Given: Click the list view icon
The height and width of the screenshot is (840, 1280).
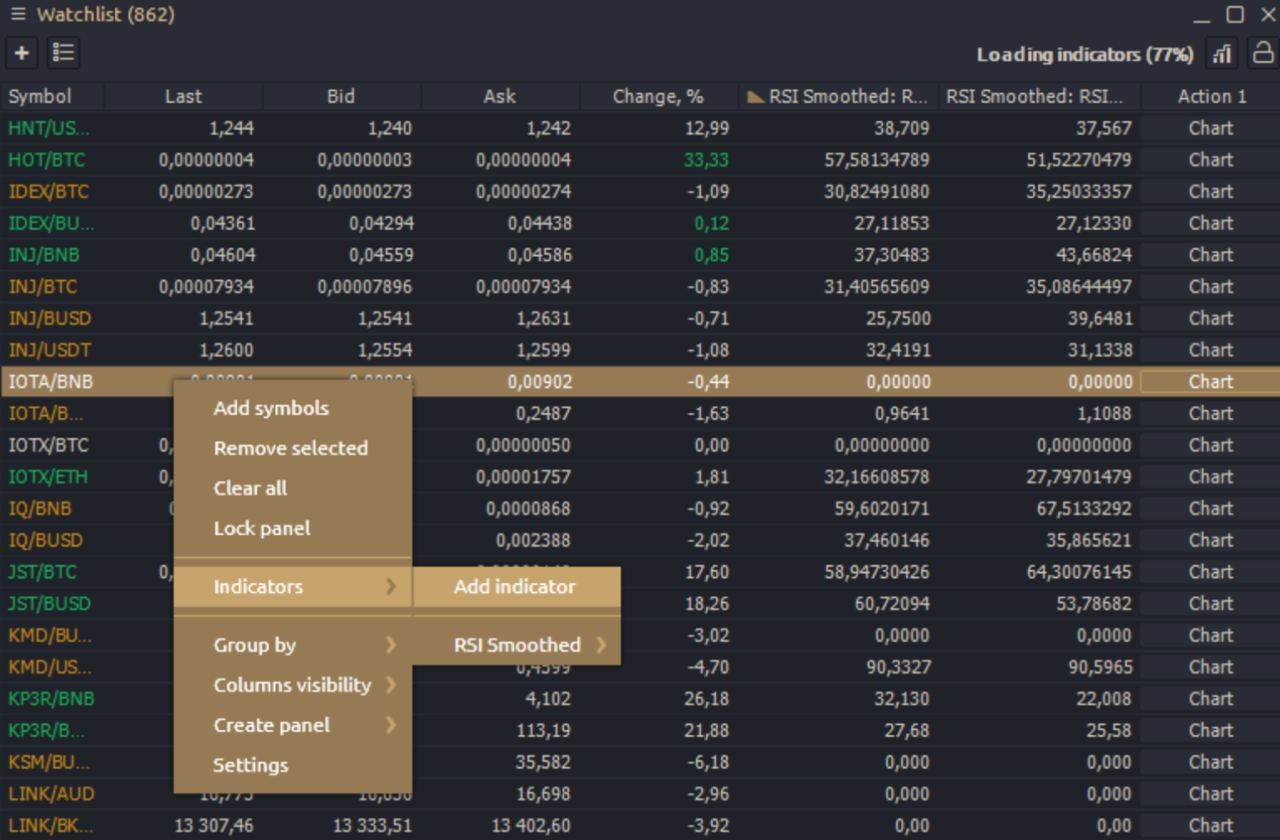Looking at the screenshot, I should pyautogui.click(x=63, y=53).
